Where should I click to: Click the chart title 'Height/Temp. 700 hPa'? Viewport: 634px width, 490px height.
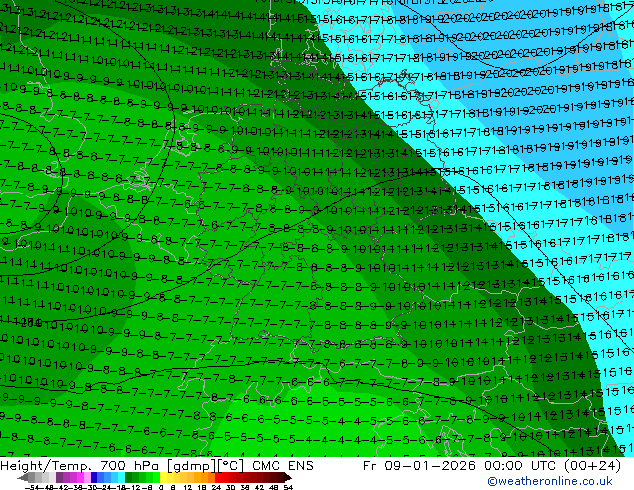click(78, 466)
